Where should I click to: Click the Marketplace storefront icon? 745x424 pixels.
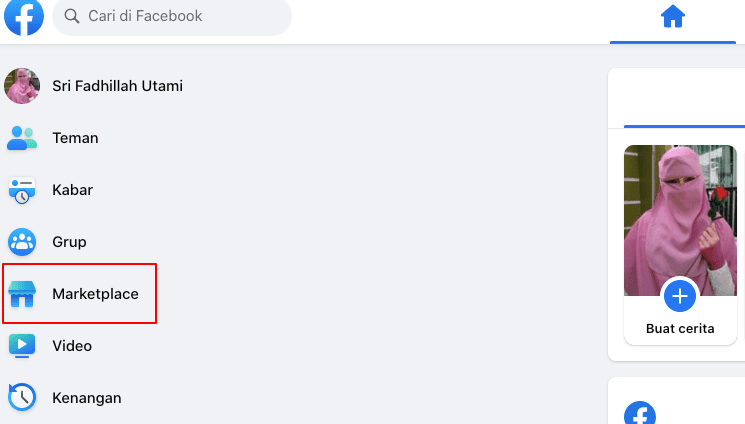[x=22, y=294]
